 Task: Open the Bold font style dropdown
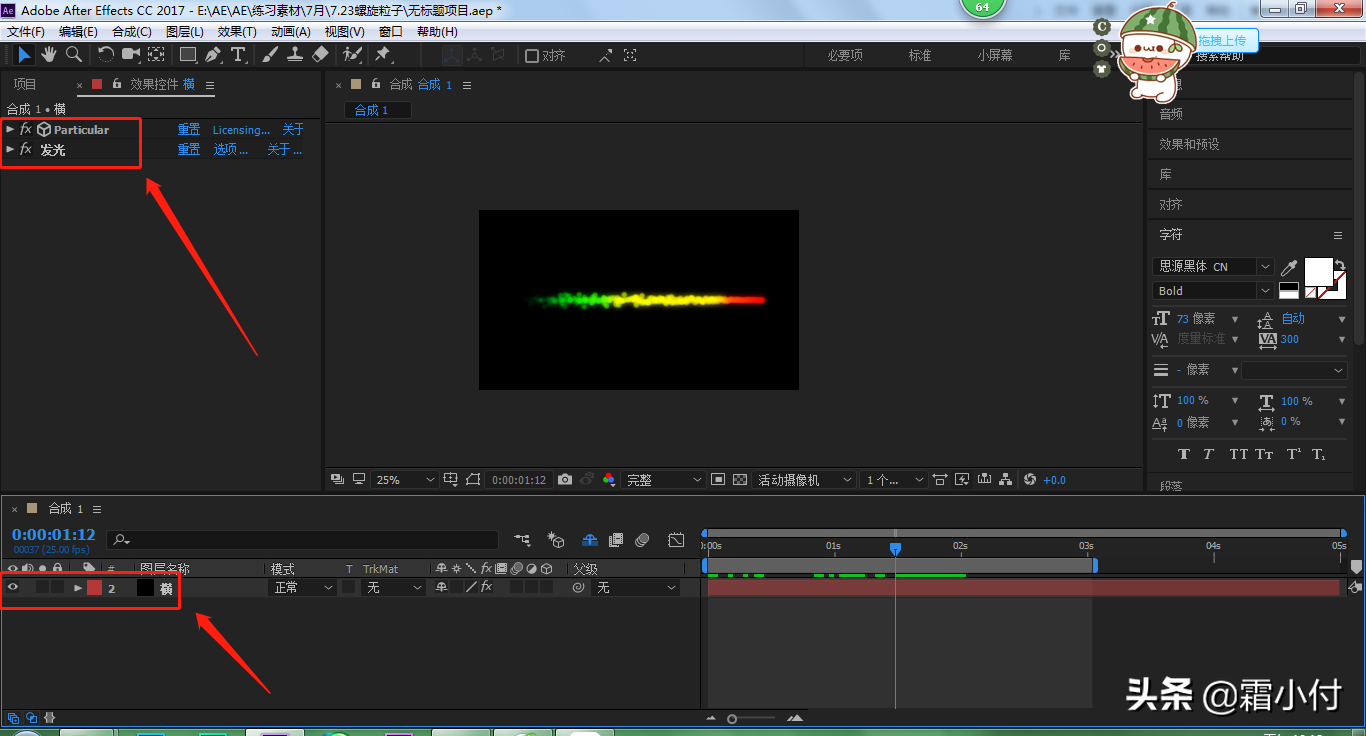tap(1213, 291)
